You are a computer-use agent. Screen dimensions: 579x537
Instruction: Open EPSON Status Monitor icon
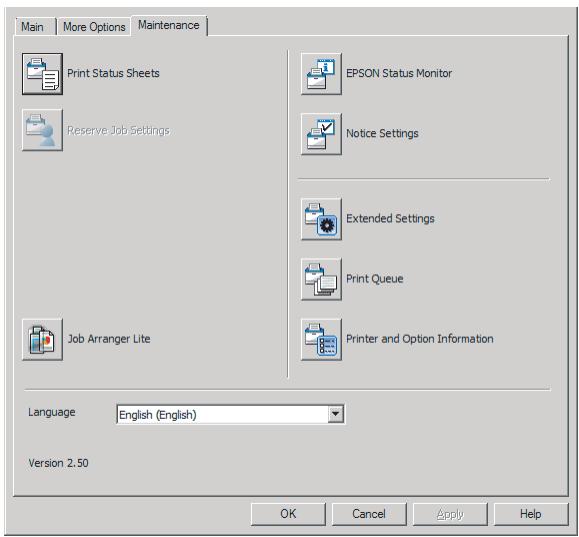pyautogui.click(x=321, y=74)
